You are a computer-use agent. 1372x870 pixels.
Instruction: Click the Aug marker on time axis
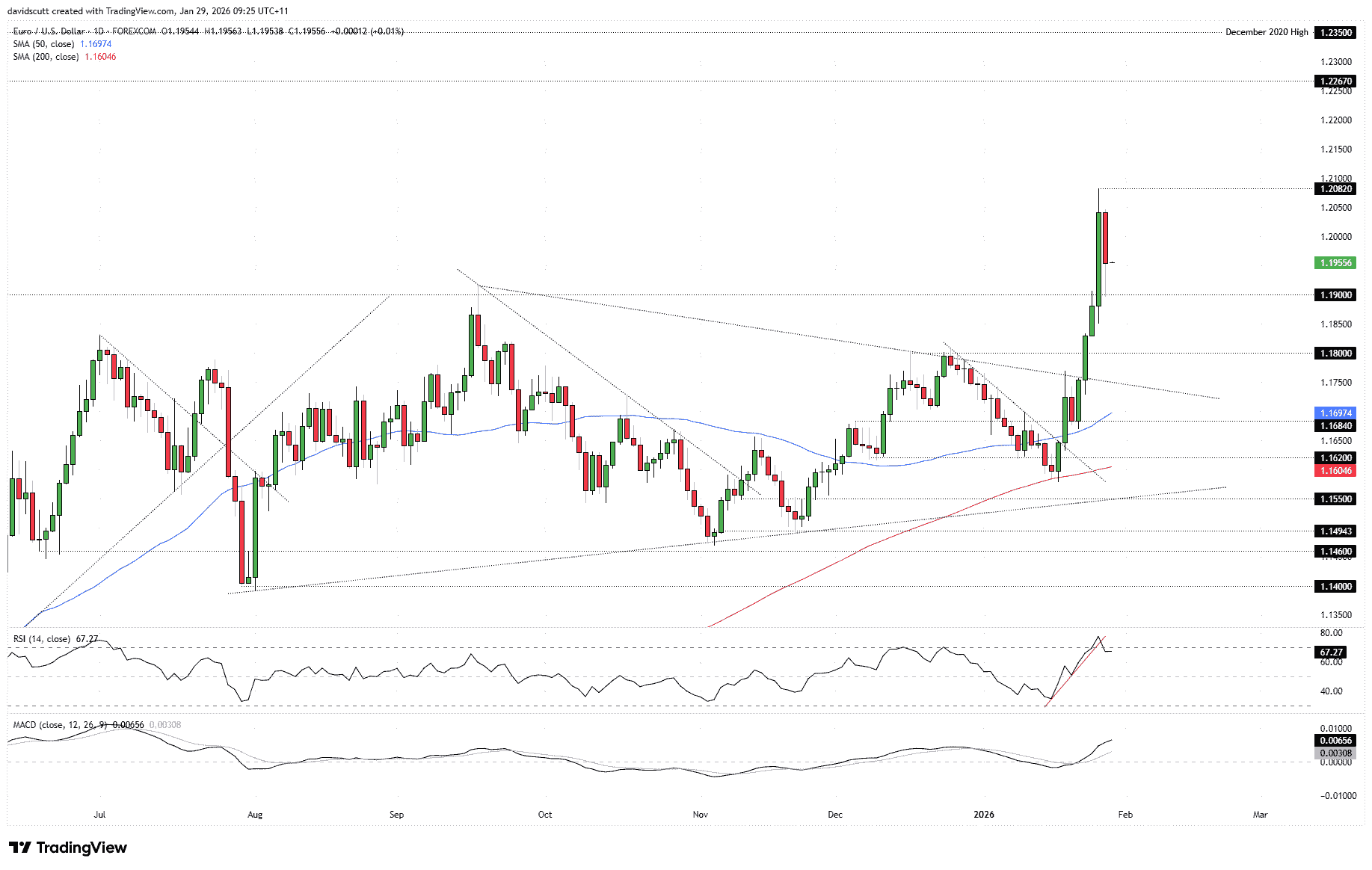click(x=255, y=815)
